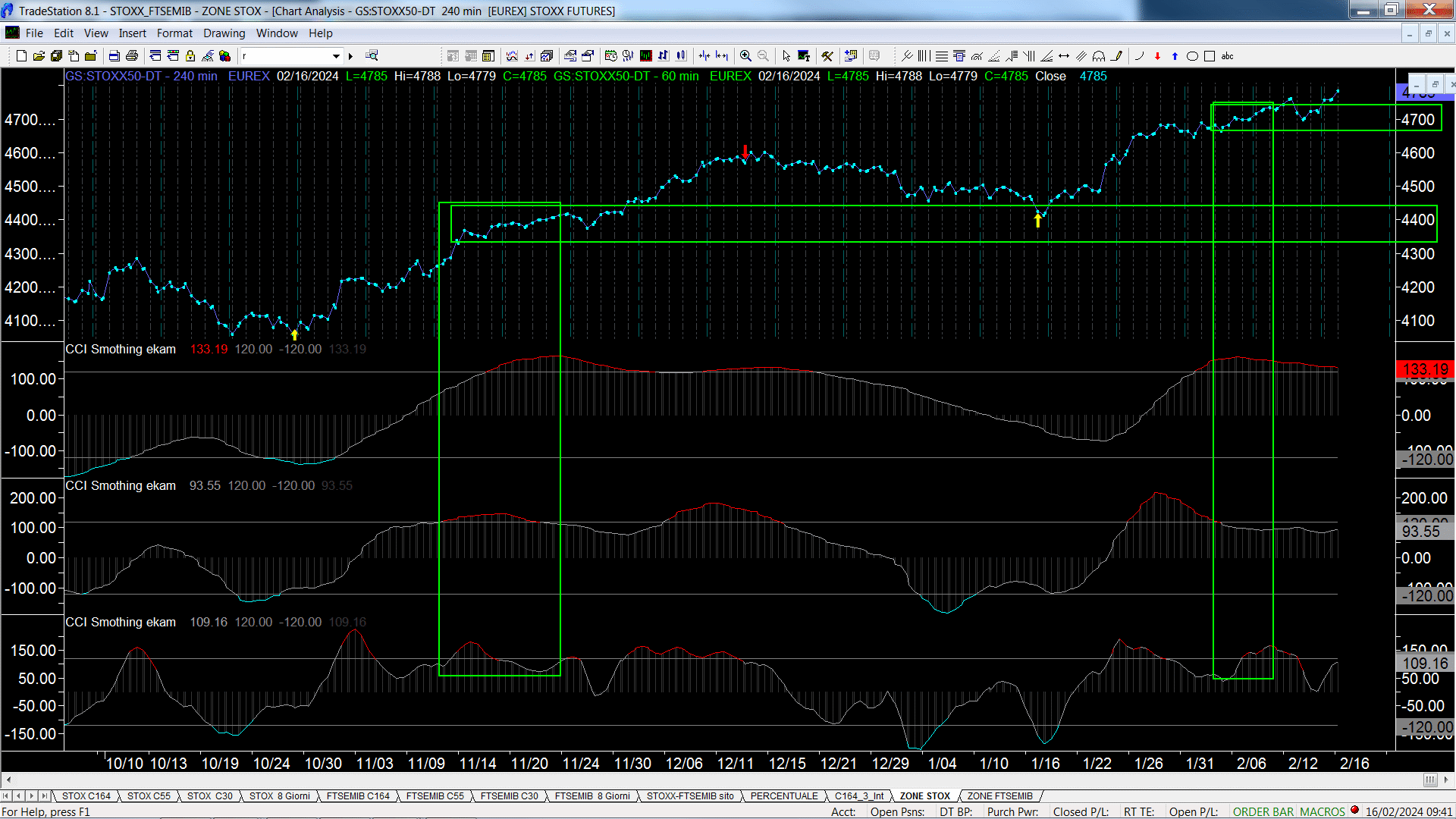Open the symbol command line dropdown

click(336, 56)
